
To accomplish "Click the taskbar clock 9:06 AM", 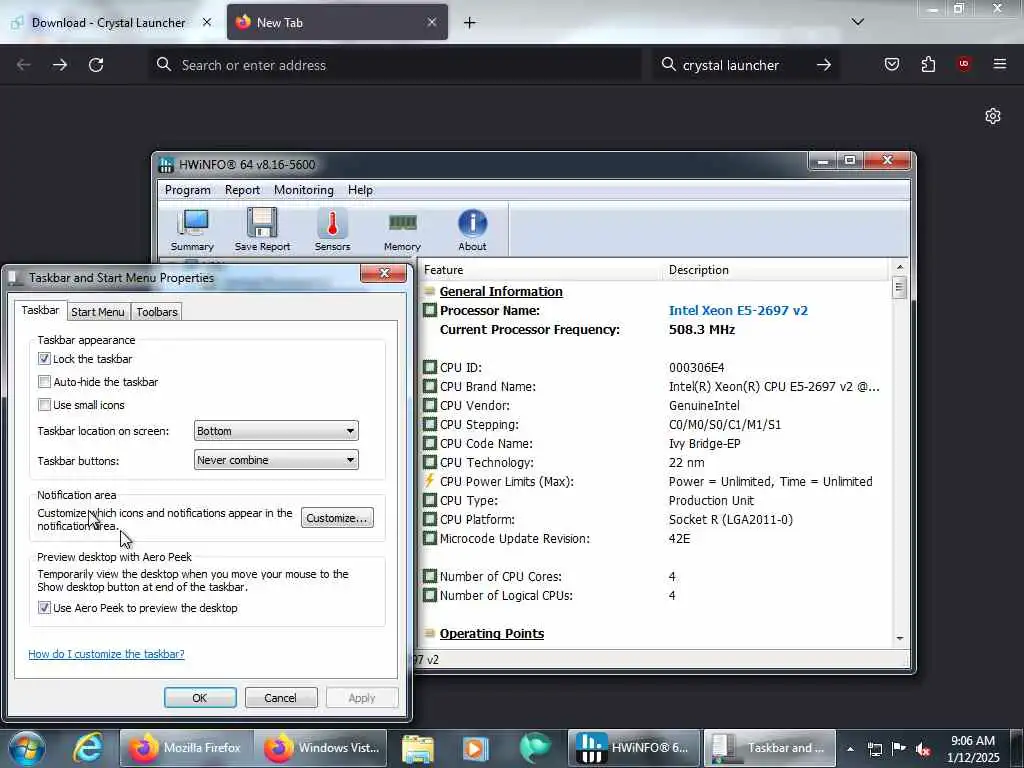I will (x=973, y=749).
